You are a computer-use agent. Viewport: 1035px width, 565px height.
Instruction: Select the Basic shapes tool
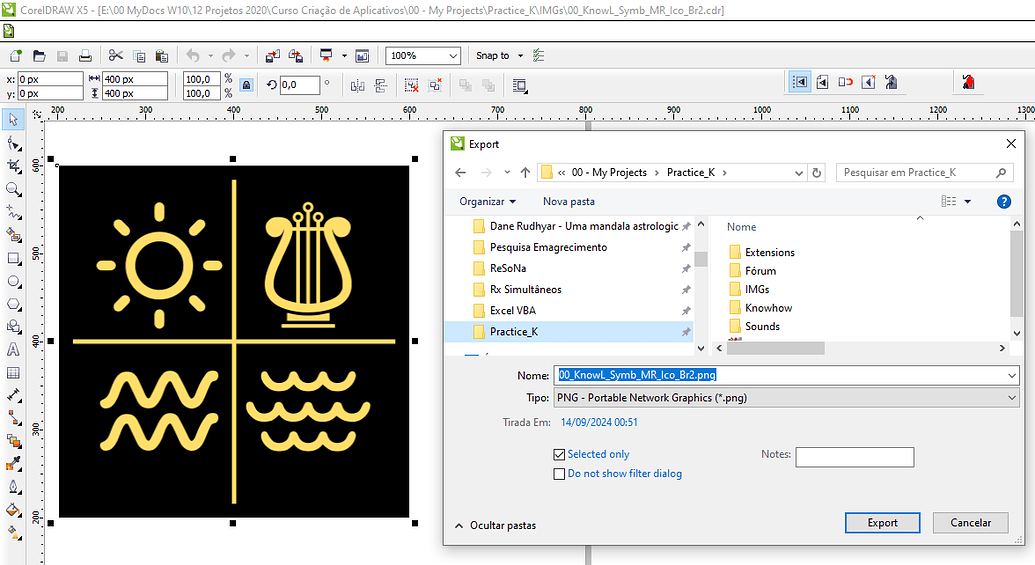point(13,327)
